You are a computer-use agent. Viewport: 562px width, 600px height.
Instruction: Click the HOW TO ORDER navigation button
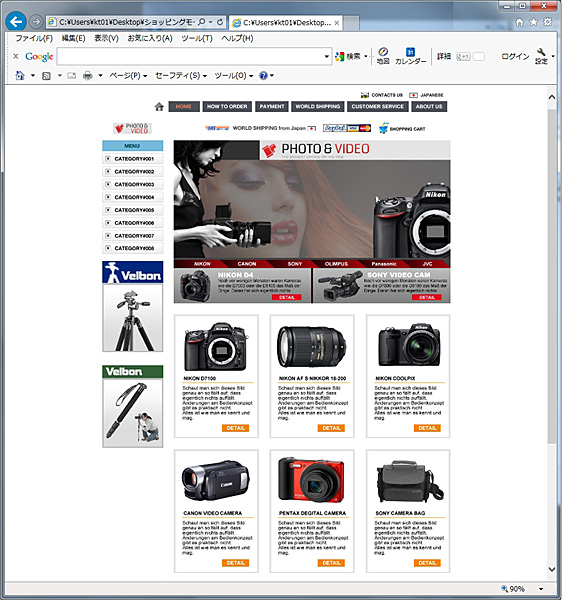click(227, 106)
